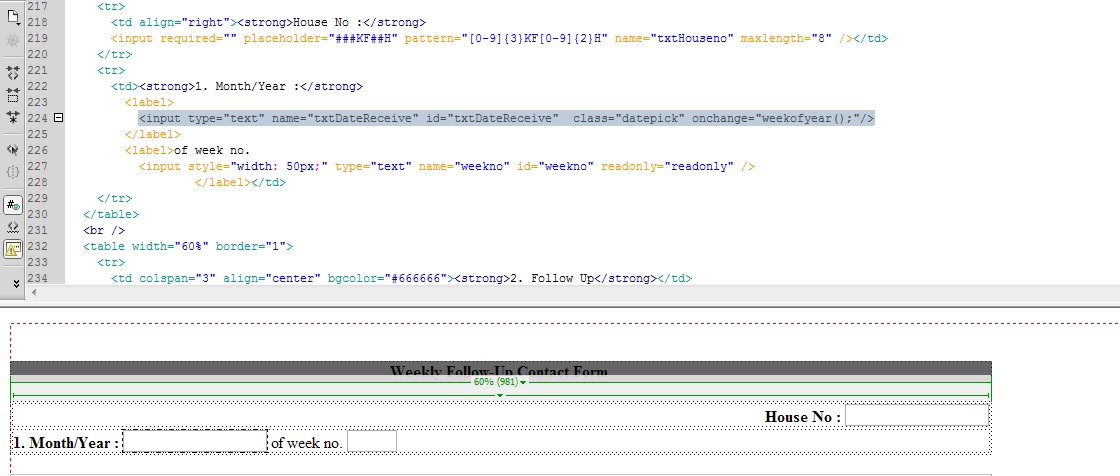Click the House No input field in Design view
This screenshot has height=476, width=1120.
916,415
